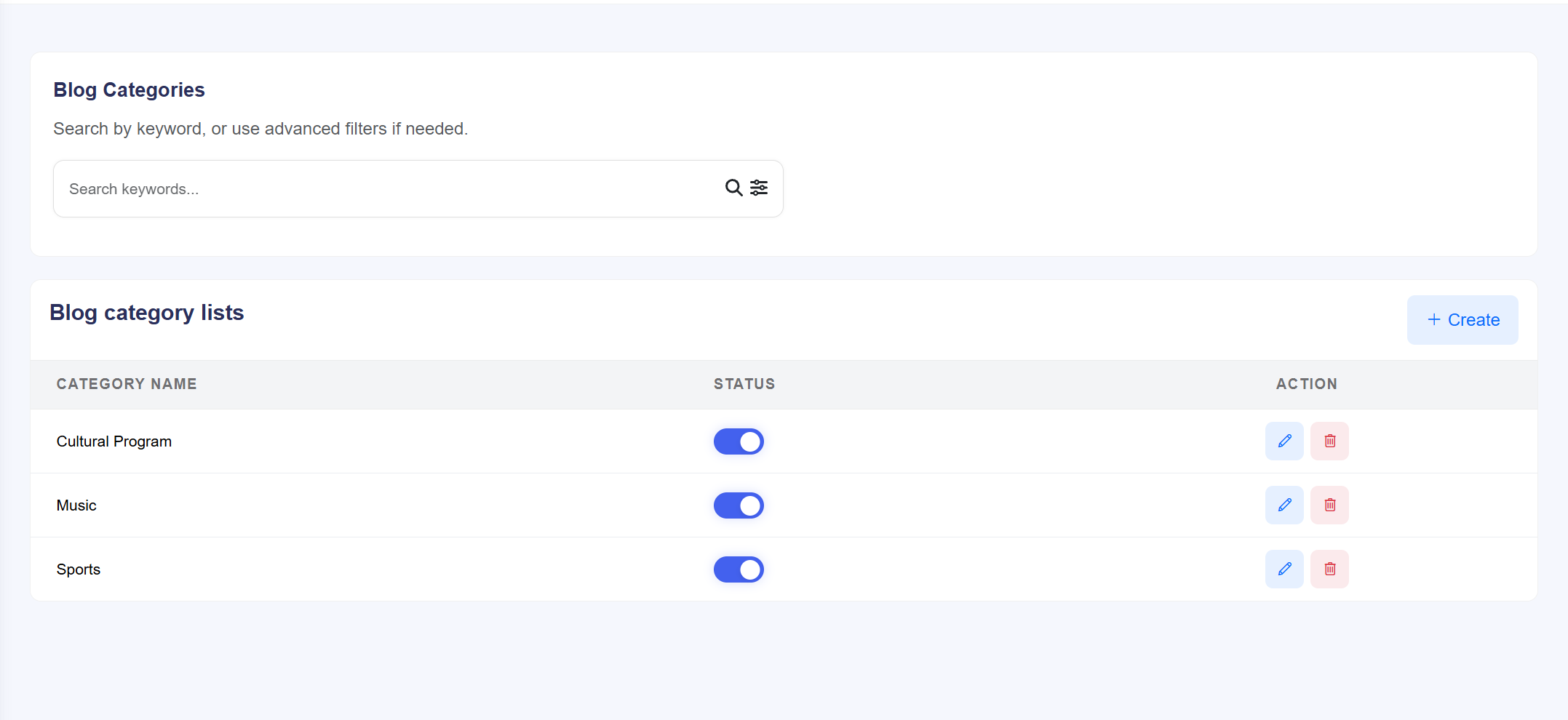The width and height of the screenshot is (1568, 720).
Task: Click the search magnifier icon
Action: 733,188
